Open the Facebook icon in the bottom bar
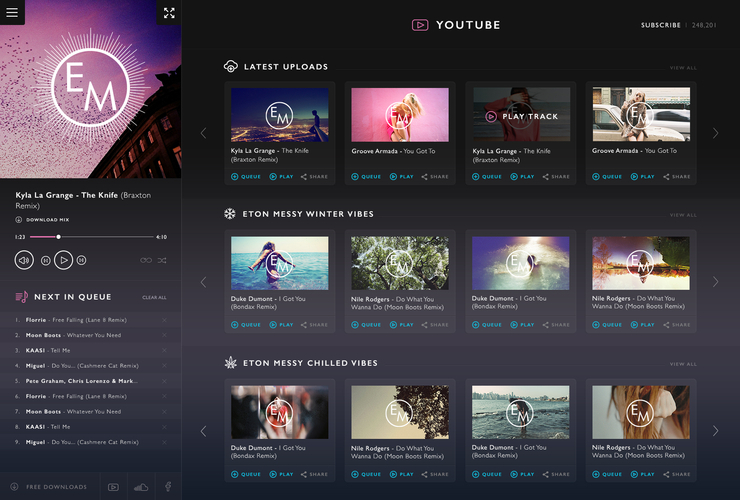 (x=168, y=486)
